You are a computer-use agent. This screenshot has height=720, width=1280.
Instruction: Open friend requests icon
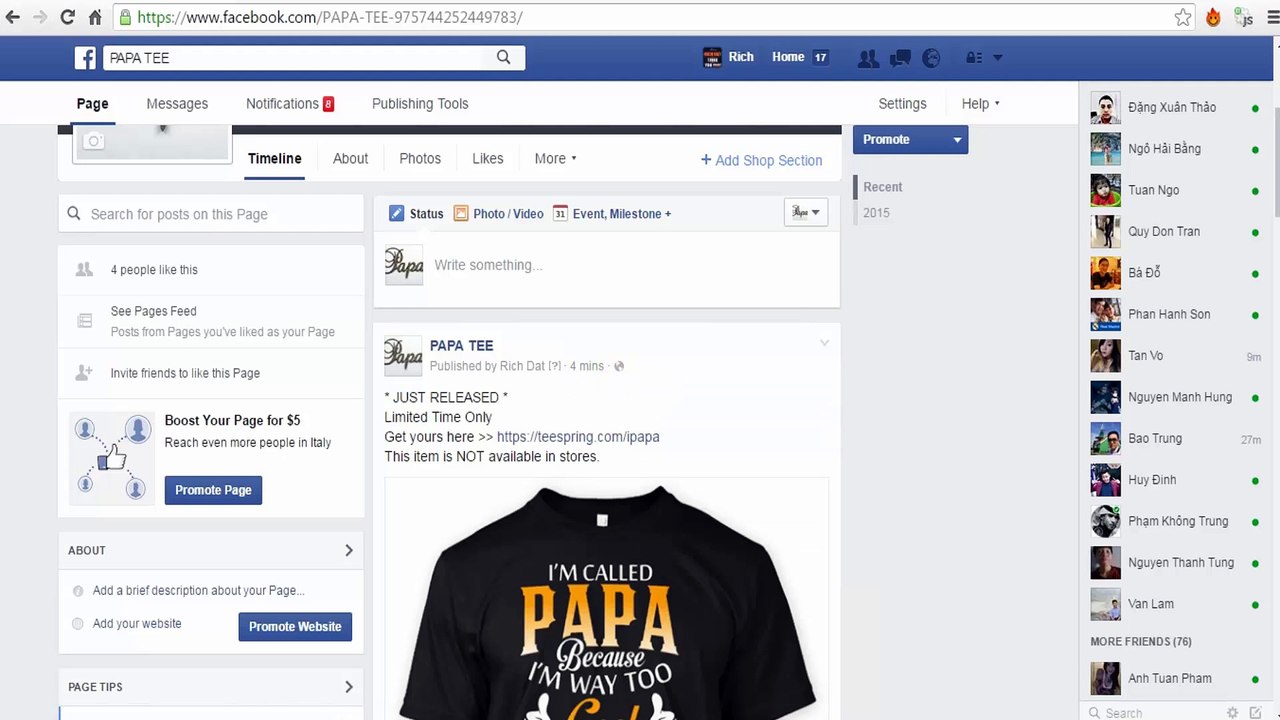[x=868, y=58]
